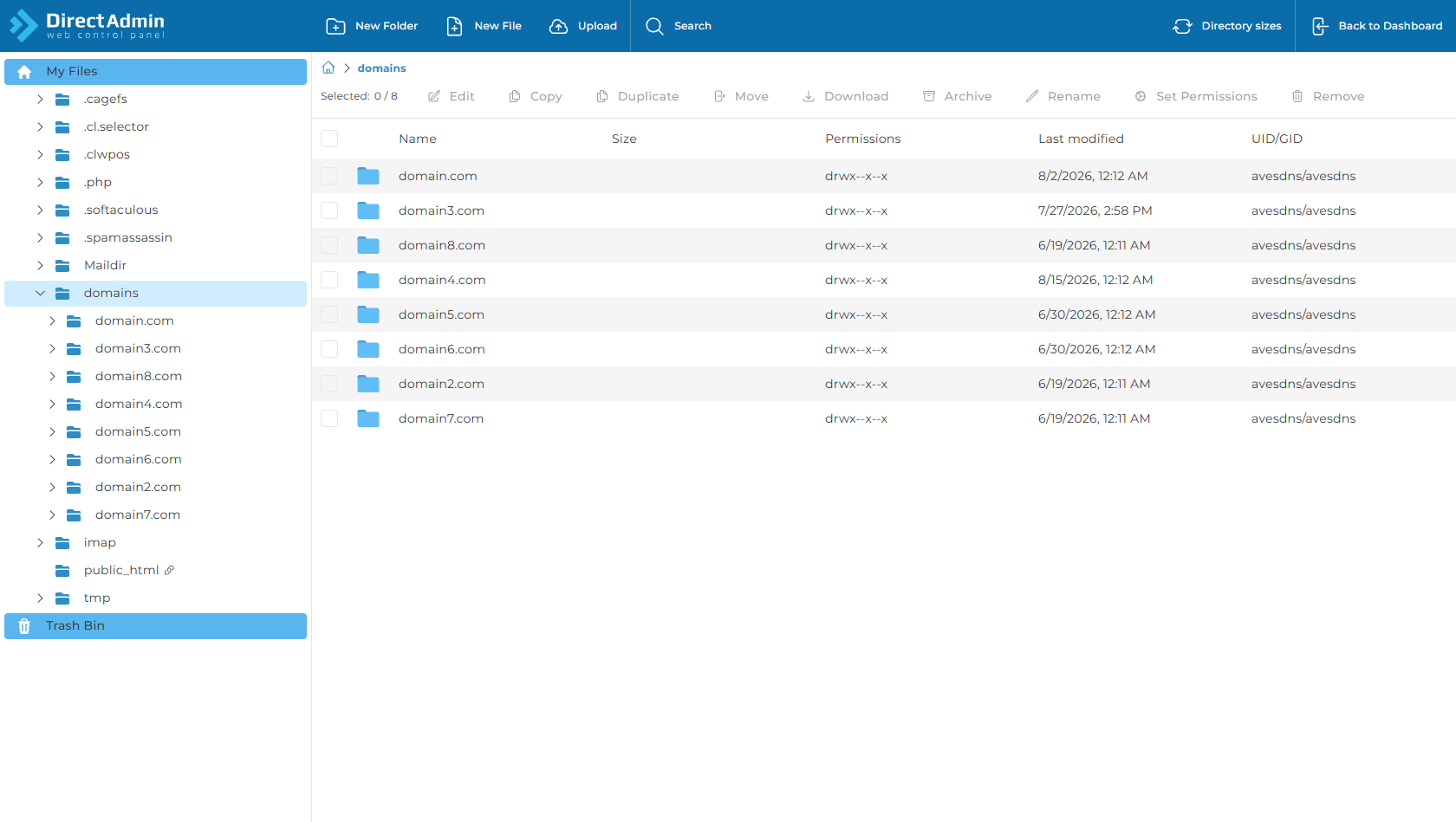Check the box for domain6.com row
The width and height of the screenshot is (1456, 822).
[329, 349]
